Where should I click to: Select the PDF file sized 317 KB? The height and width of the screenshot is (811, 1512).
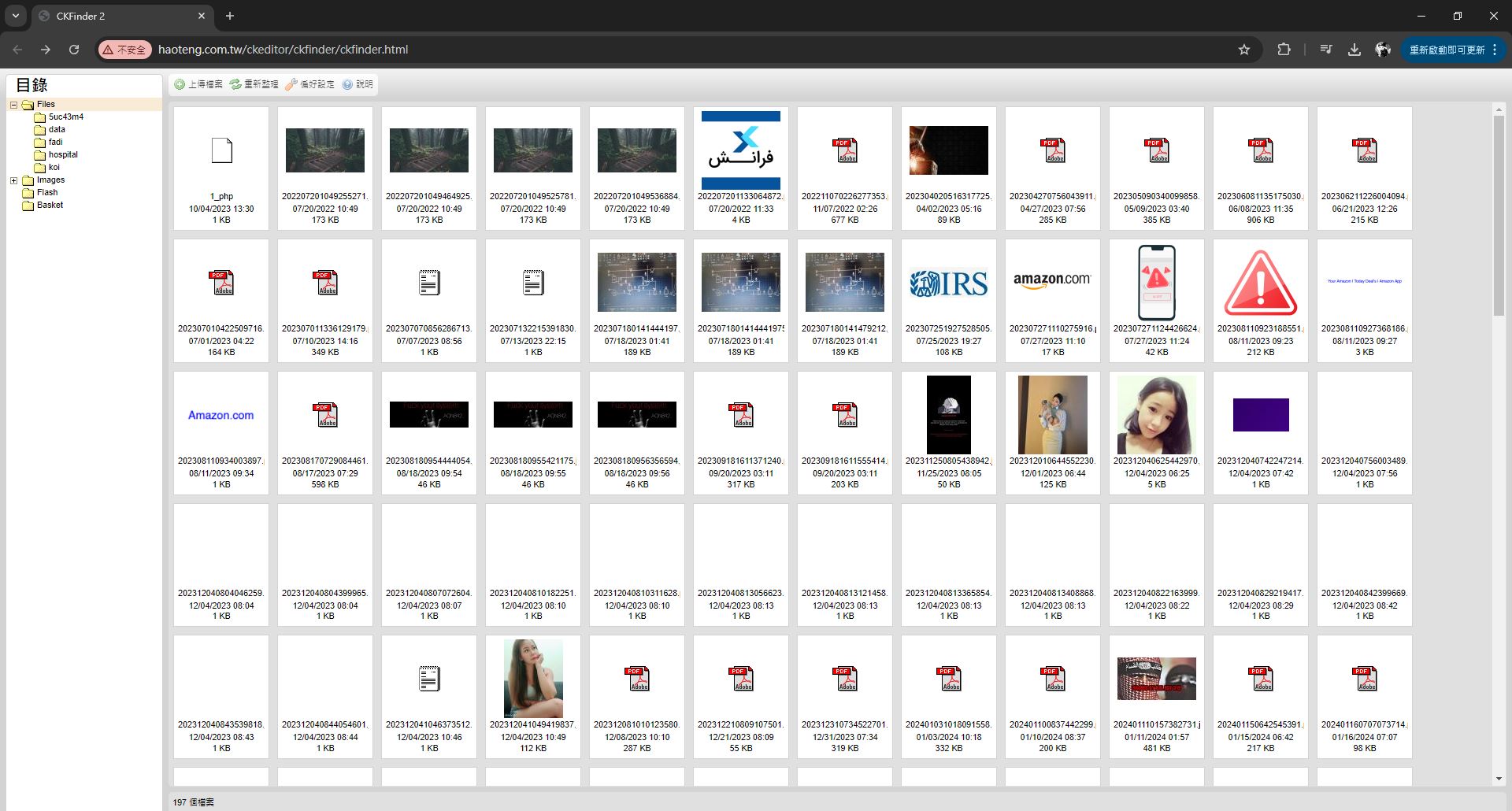[x=741, y=415]
